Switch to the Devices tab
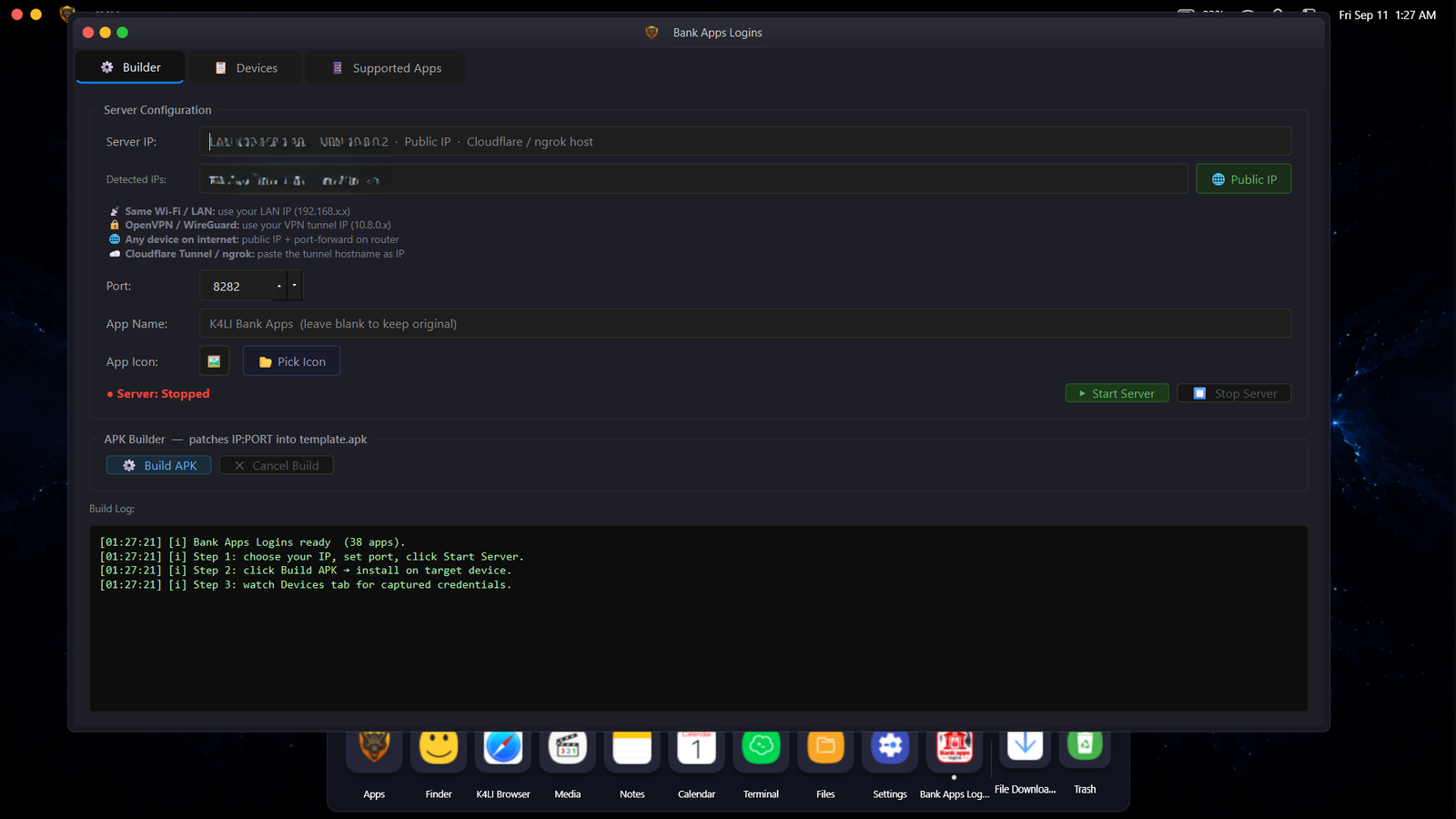 click(246, 68)
